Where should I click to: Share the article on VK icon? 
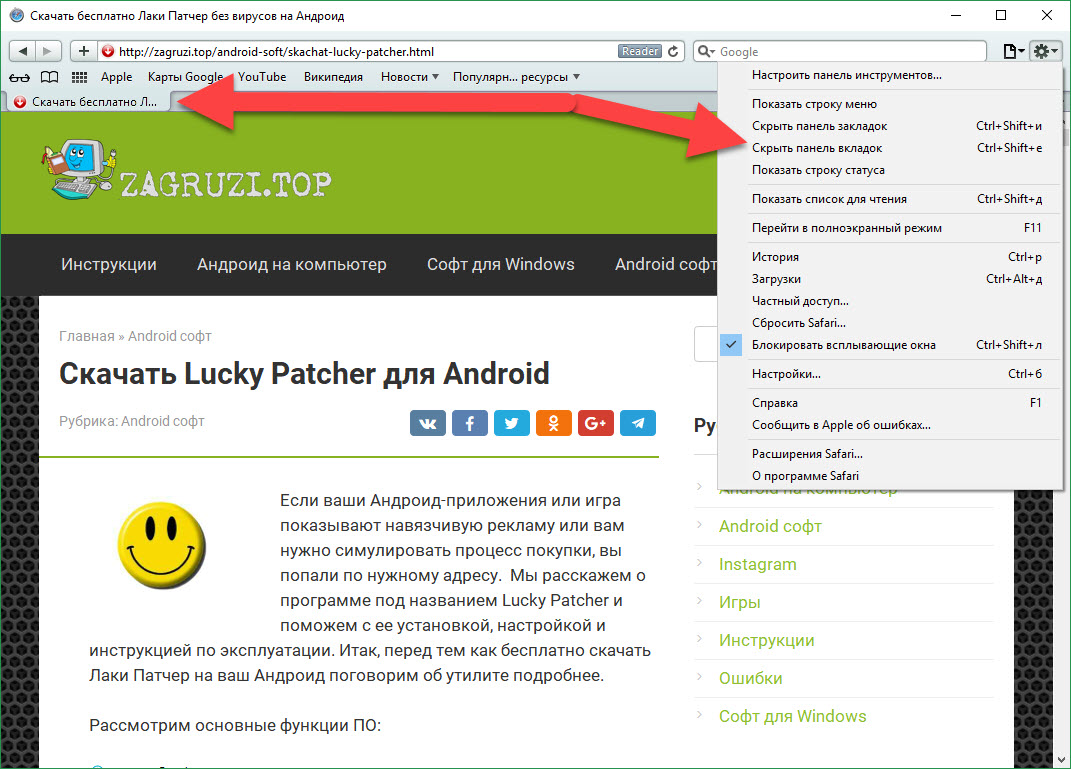tap(428, 423)
